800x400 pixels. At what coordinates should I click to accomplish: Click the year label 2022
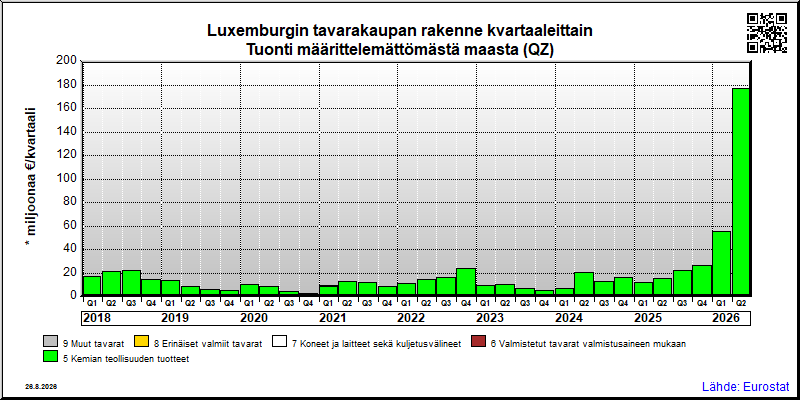[x=411, y=318]
